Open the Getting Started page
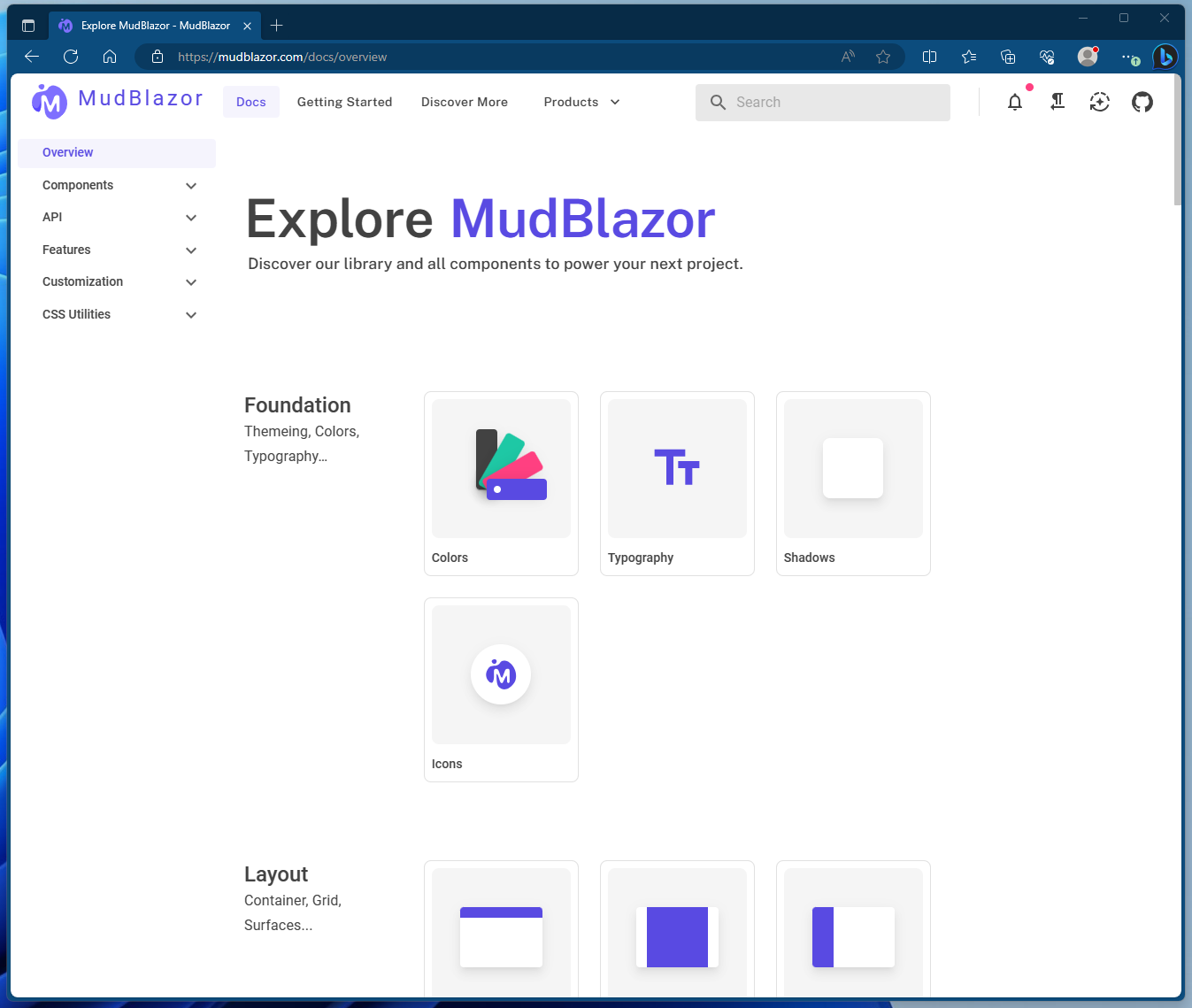The image size is (1192, 1008). click(x=344, y=101)
